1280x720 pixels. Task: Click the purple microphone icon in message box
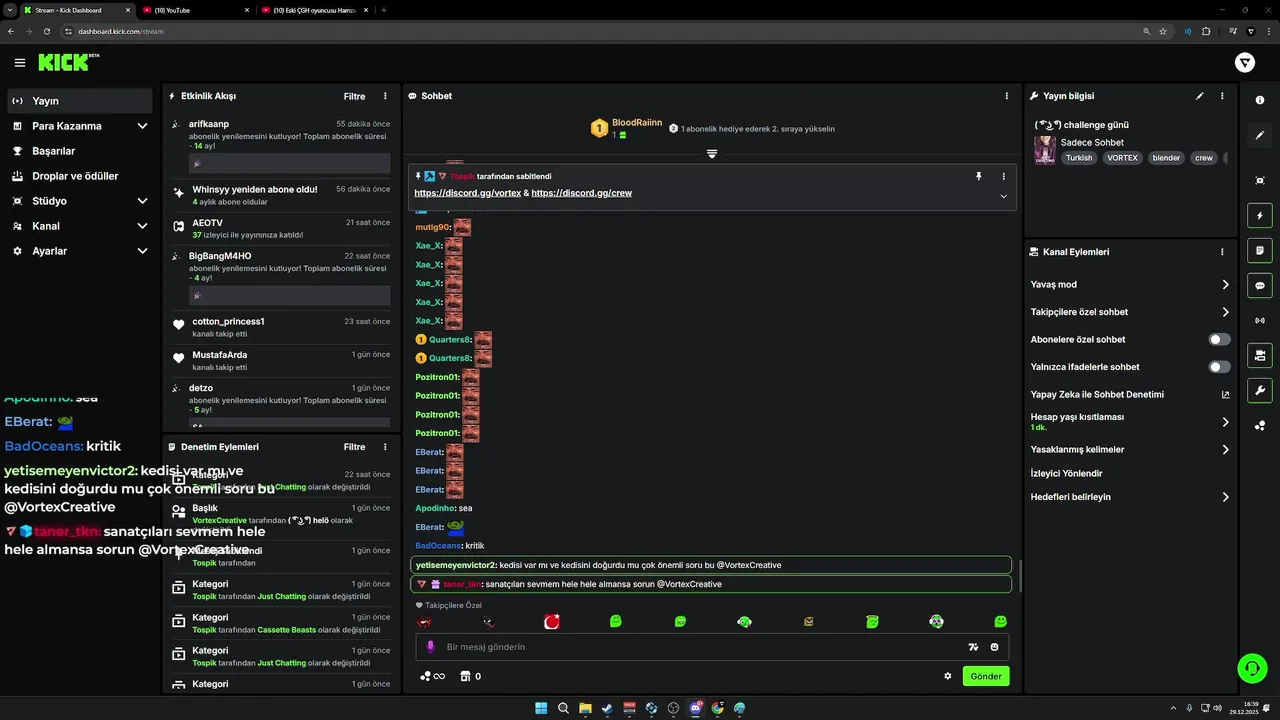coord(431,647)
